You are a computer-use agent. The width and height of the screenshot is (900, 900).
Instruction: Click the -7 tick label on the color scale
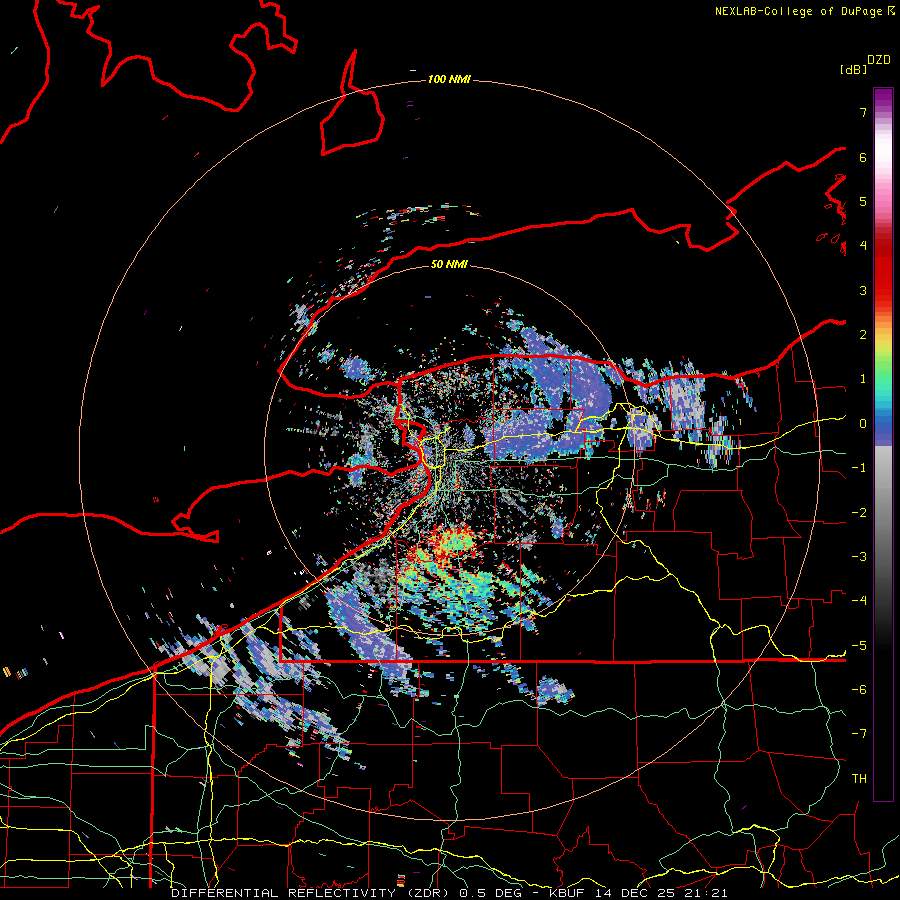tap(859, 734)
